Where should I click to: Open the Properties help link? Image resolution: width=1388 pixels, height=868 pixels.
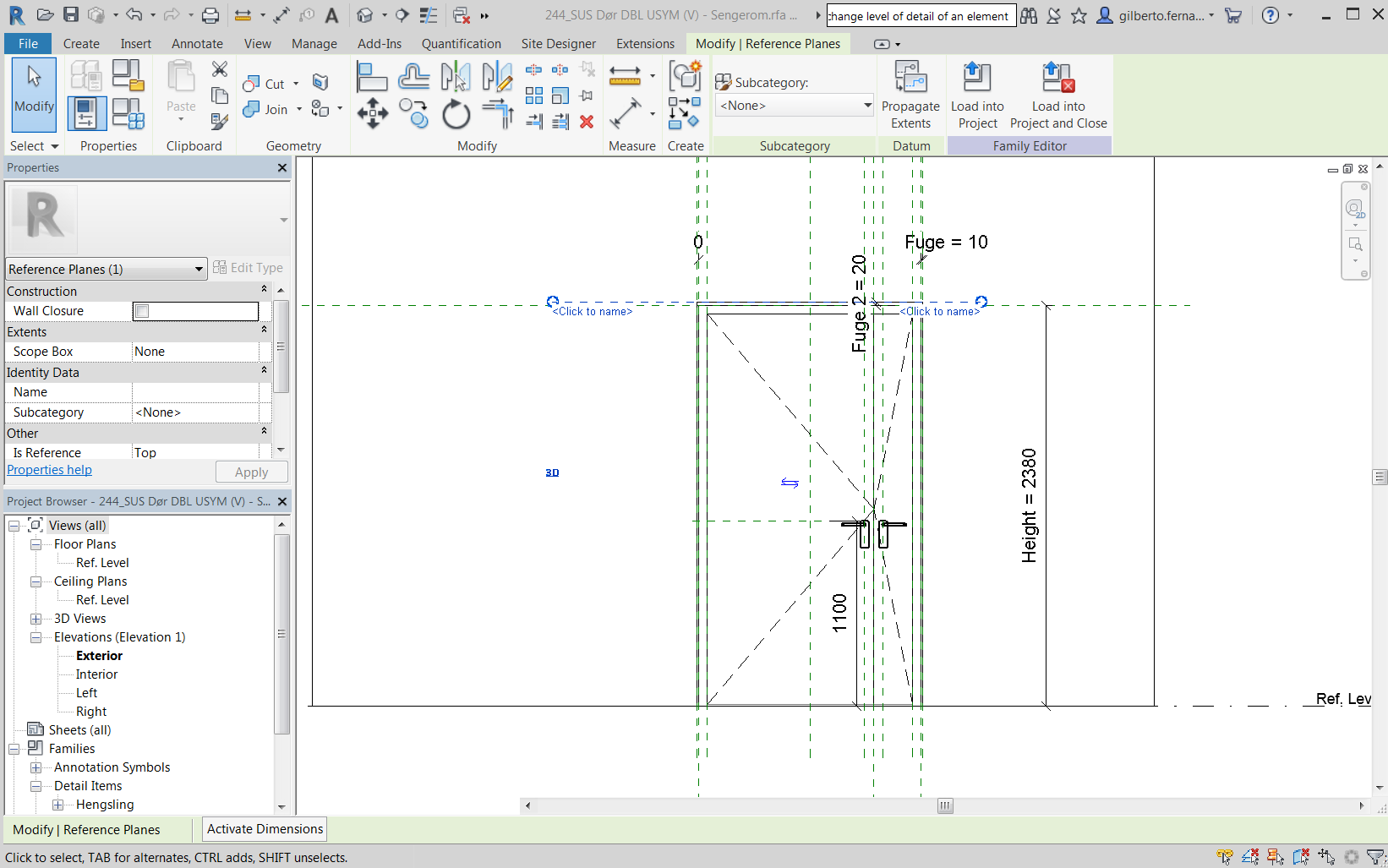point(49,470)
